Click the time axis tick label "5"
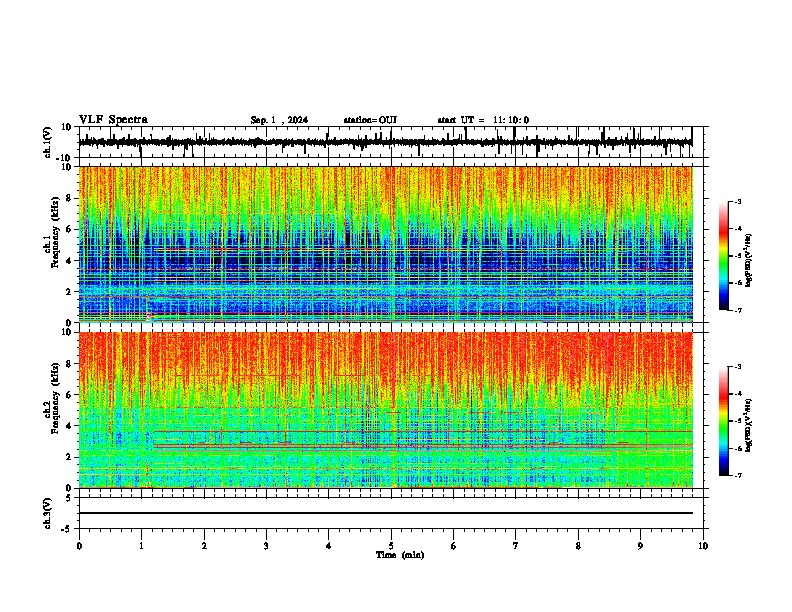 [x=391, y=546]
